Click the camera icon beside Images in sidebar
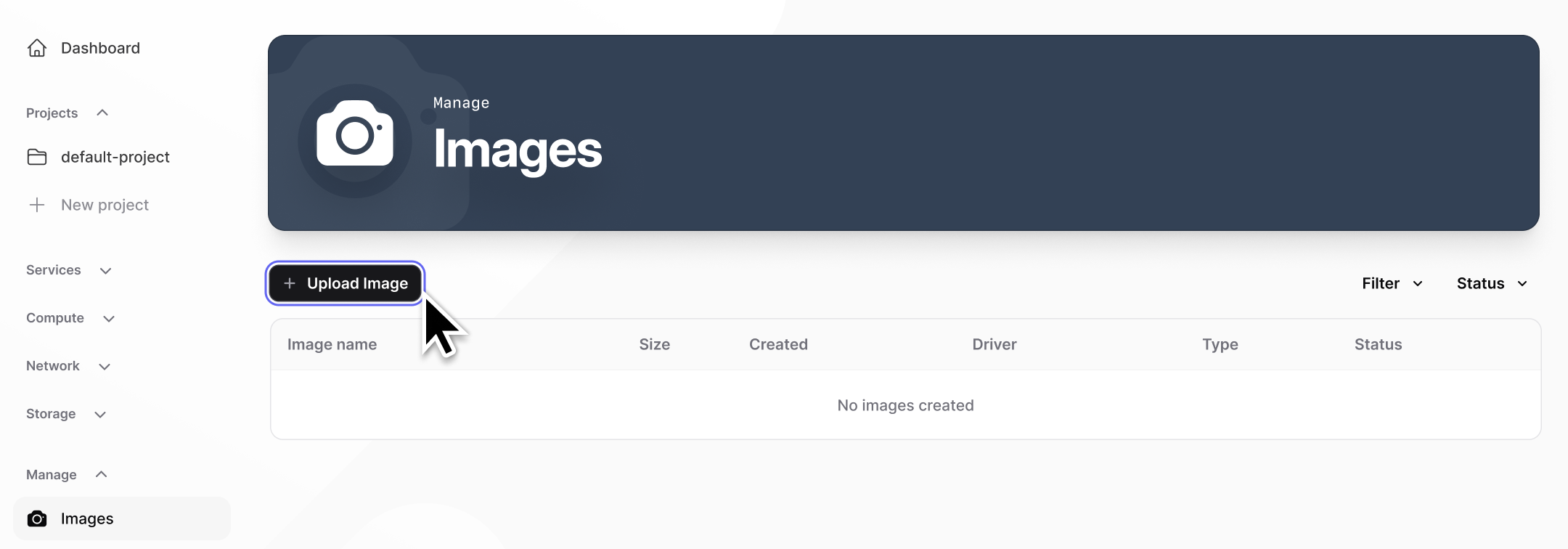 pos(37,518)
